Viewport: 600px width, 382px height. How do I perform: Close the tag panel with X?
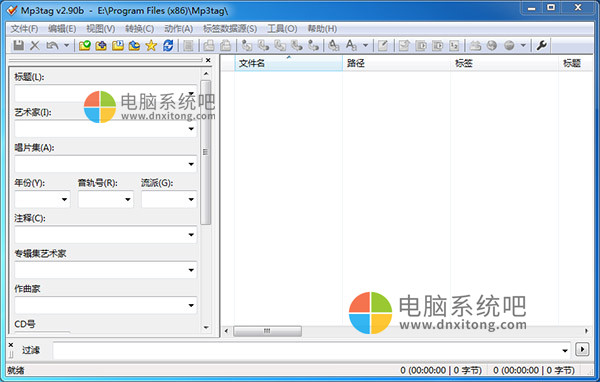[208, 60]
